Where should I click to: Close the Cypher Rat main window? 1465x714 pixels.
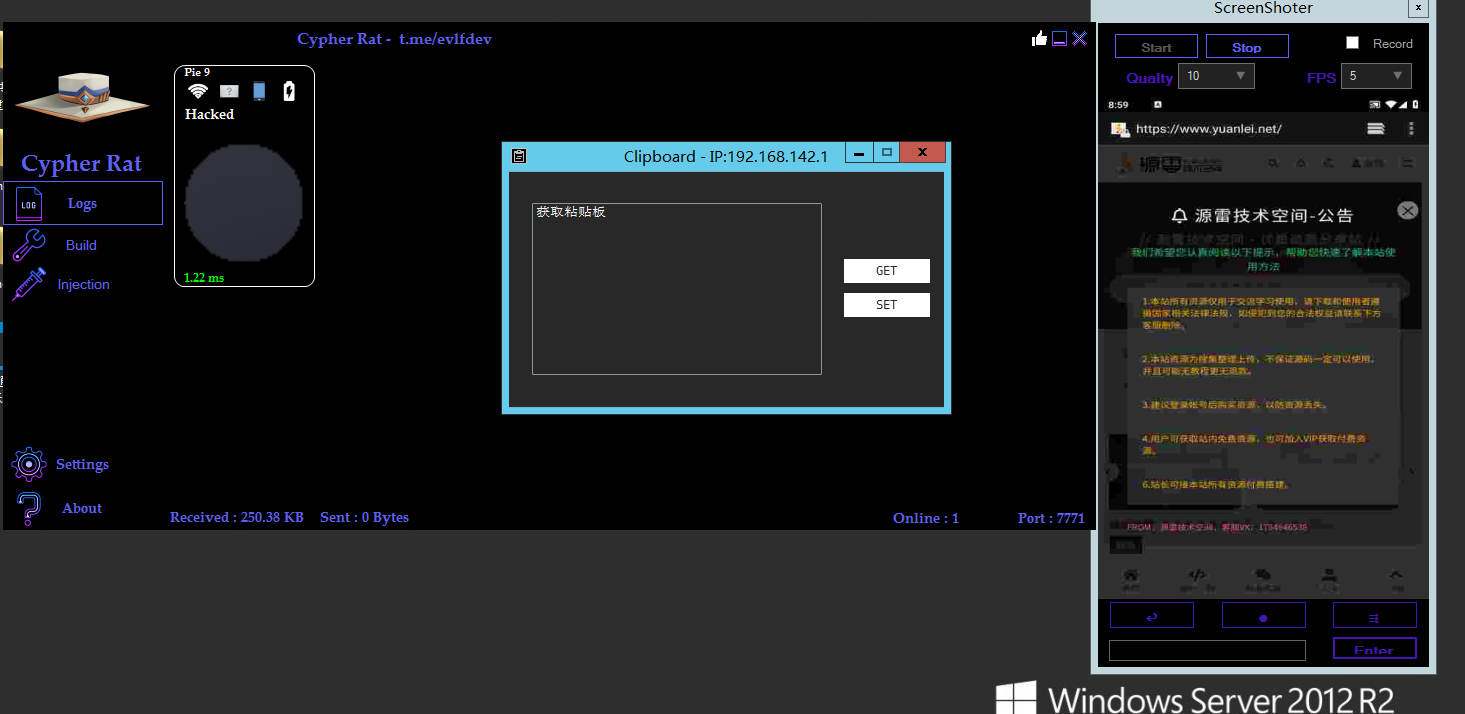[1079, 38]
